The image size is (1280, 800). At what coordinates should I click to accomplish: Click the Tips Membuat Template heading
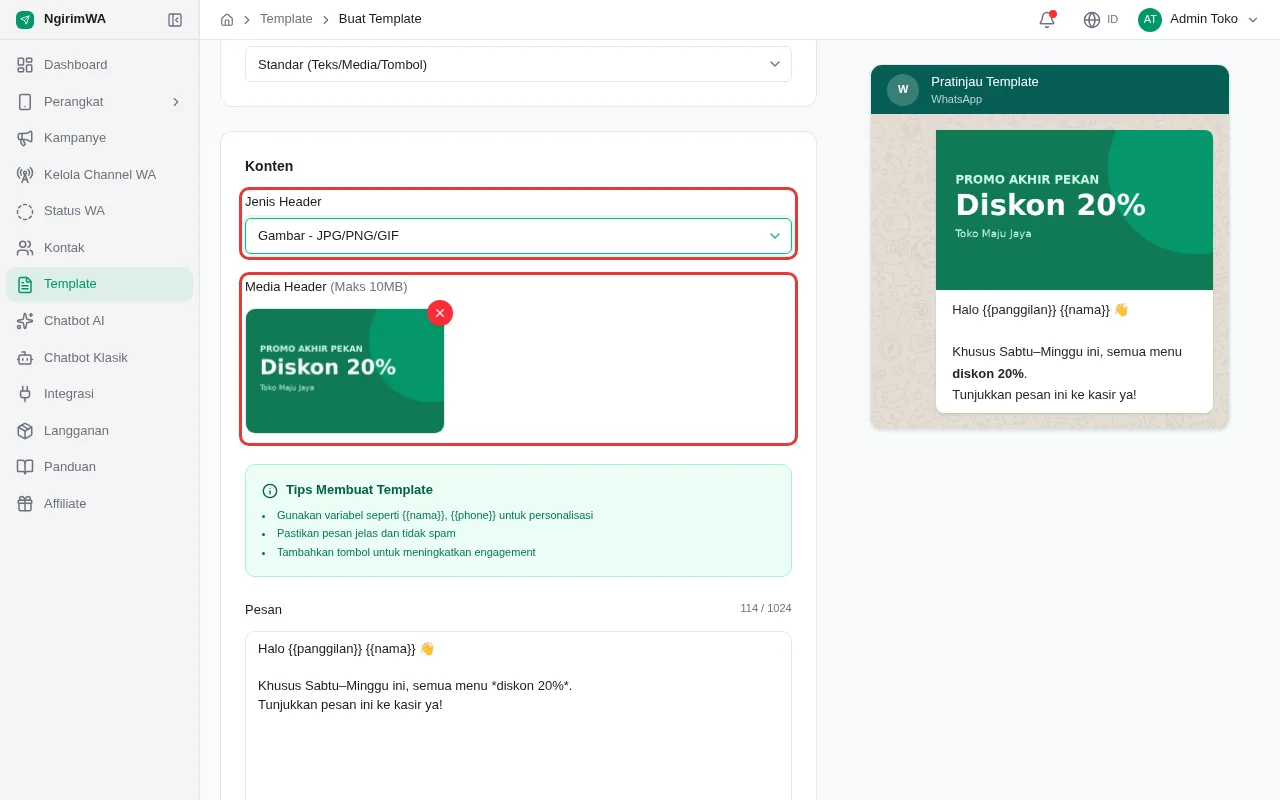pyautogui.click(x=359, y=490)
